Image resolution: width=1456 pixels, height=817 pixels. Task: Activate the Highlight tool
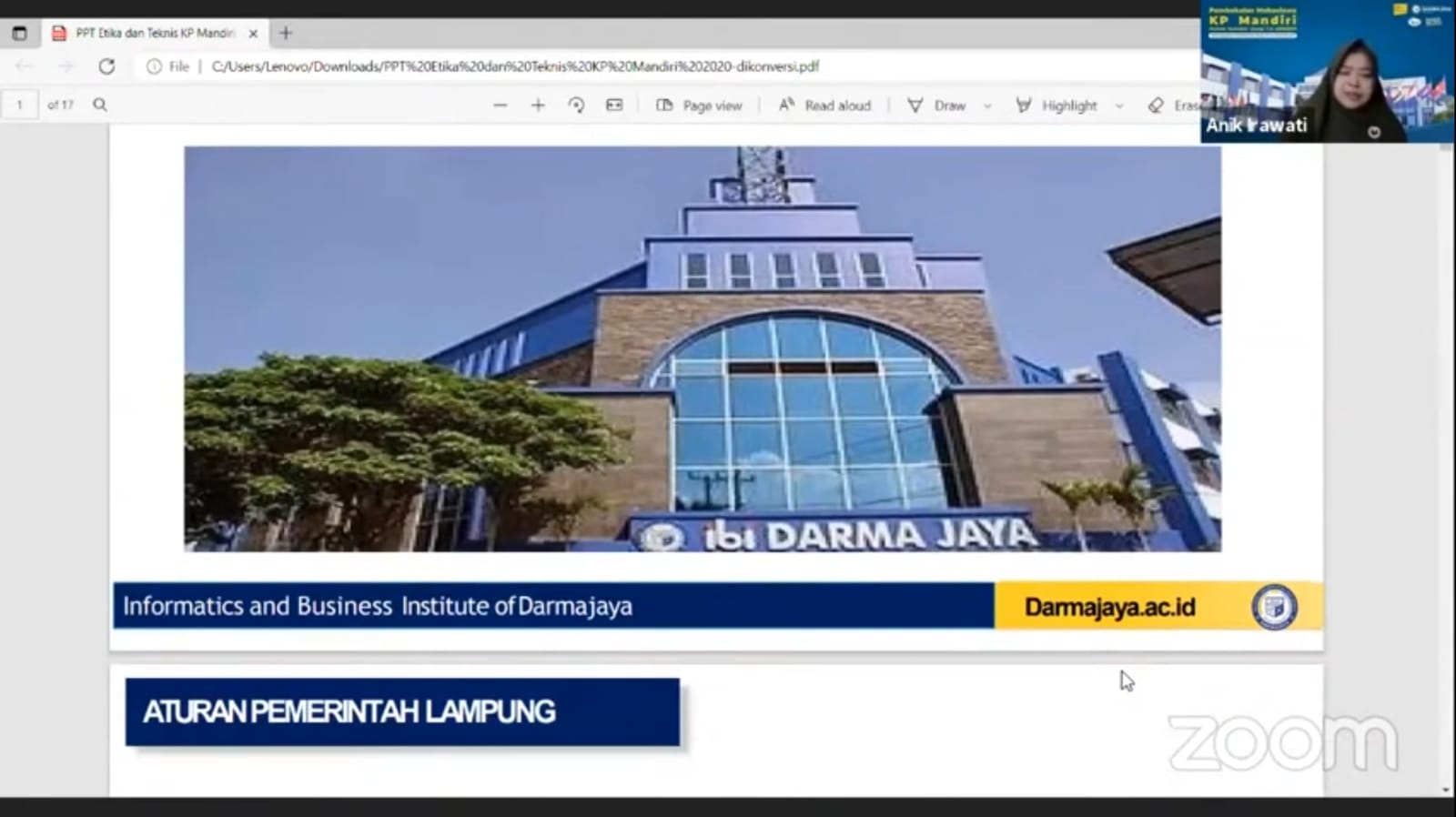click(1056, 106)
